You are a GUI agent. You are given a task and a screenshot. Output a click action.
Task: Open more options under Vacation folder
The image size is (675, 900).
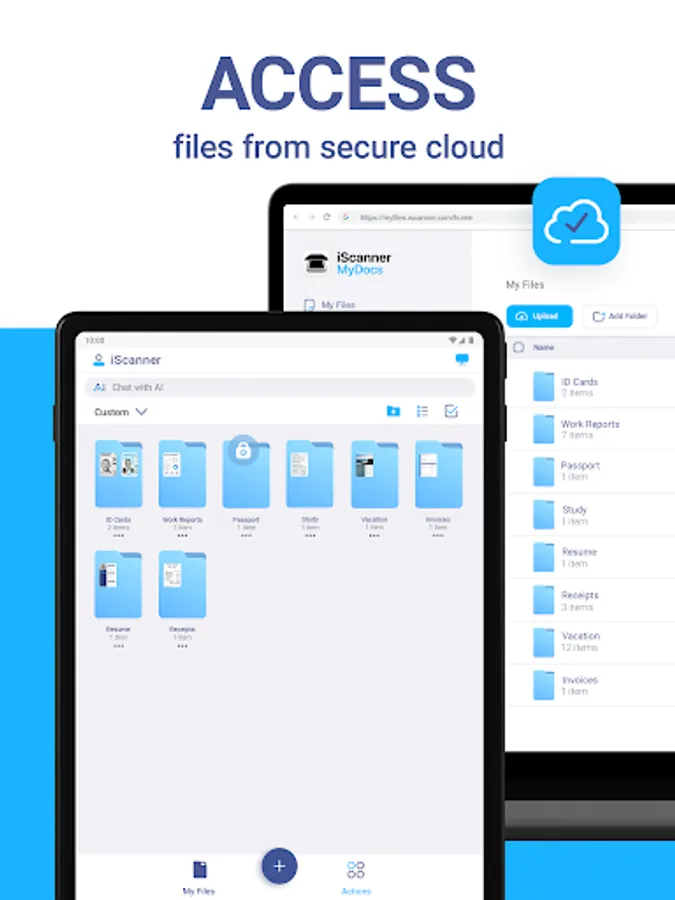tap(374, 536)
